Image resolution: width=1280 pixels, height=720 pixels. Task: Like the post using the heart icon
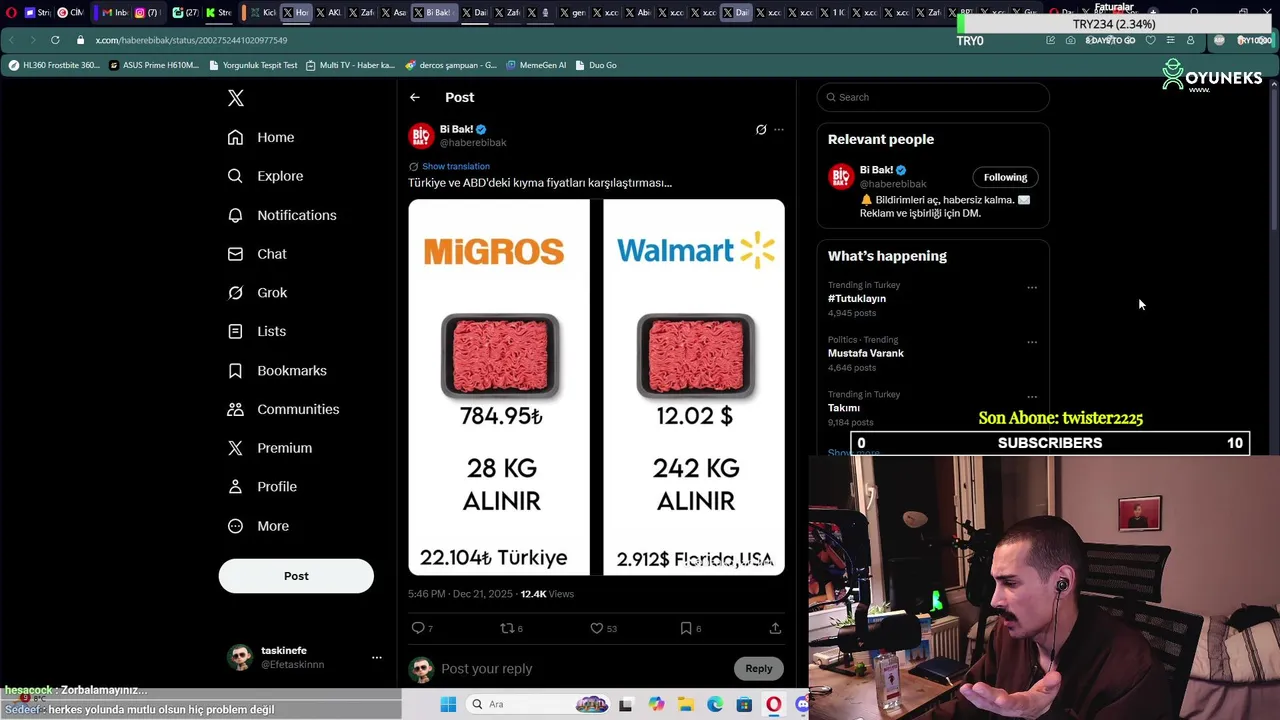point(603,628)
